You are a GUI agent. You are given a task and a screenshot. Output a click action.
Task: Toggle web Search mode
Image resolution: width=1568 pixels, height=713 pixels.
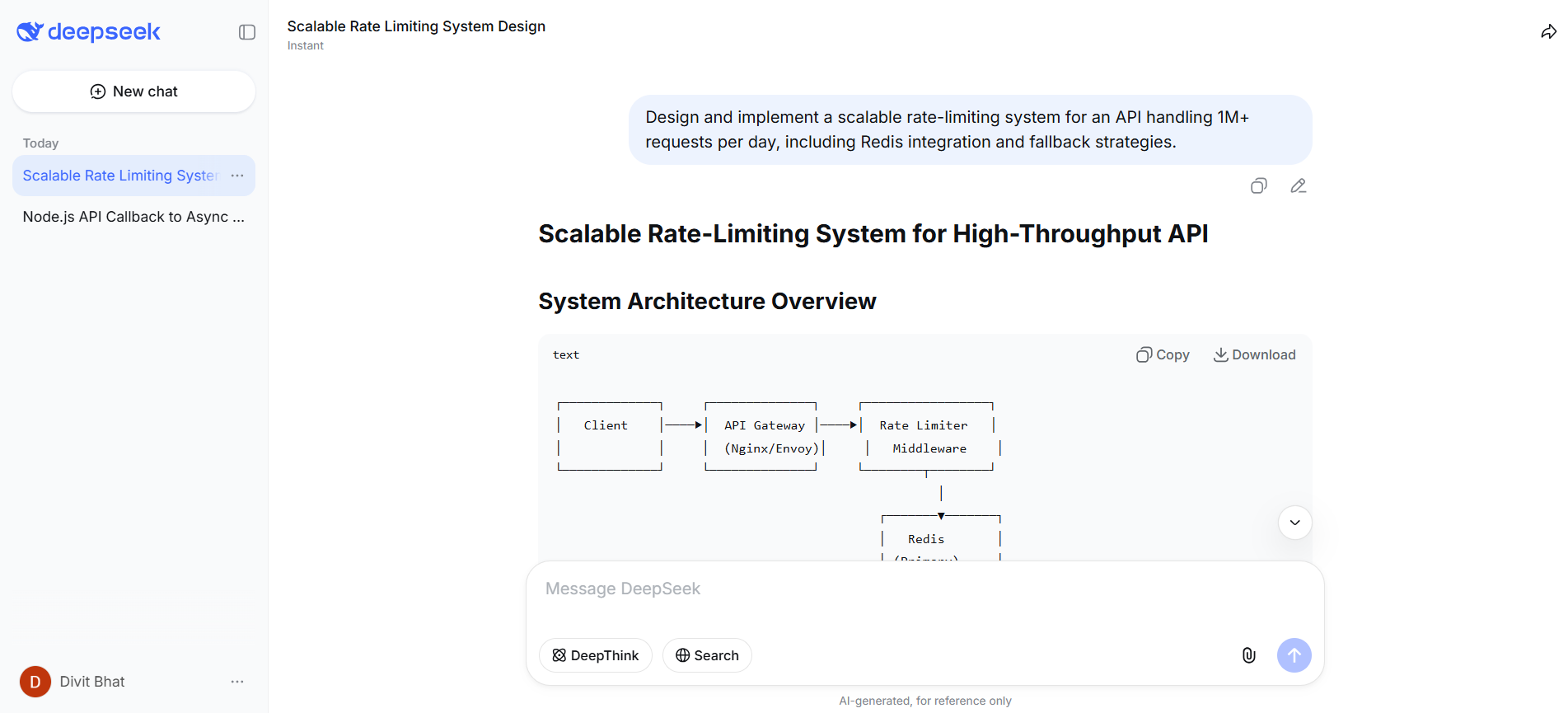[x=707, y=655]
